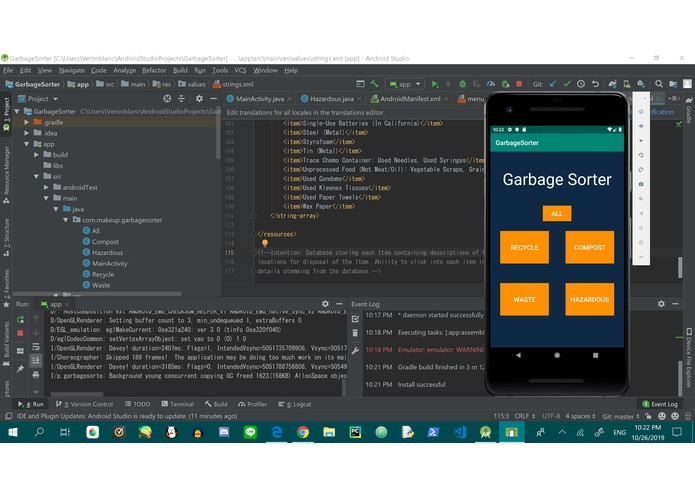Screen dimensions: 695x494
Task: Open the Analyze menu
Action: click(x=125, y=70)
